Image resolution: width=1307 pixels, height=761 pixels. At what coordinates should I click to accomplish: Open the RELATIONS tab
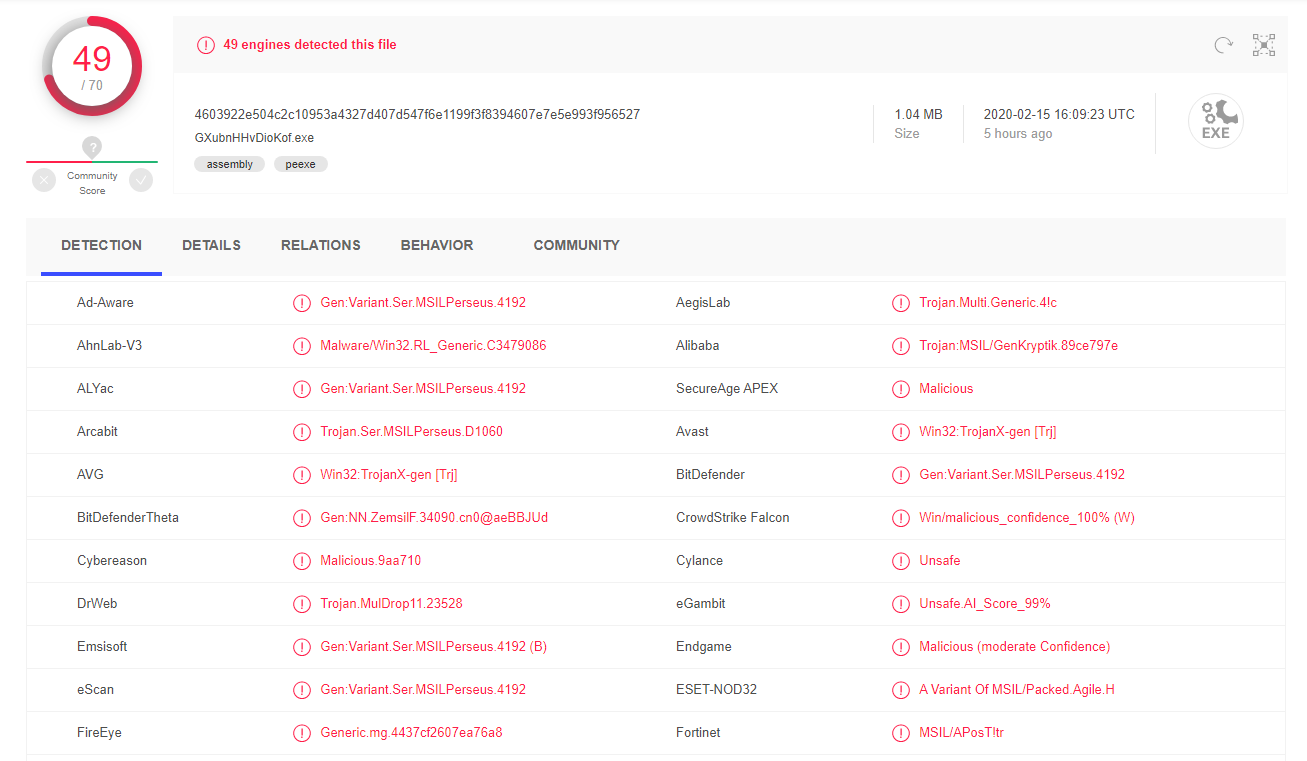tap(321, 245)
